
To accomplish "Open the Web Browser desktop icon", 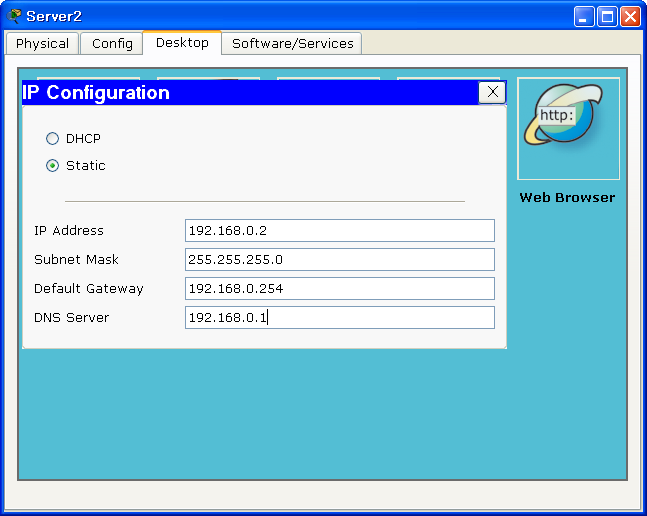I will [x=568, y=128].
